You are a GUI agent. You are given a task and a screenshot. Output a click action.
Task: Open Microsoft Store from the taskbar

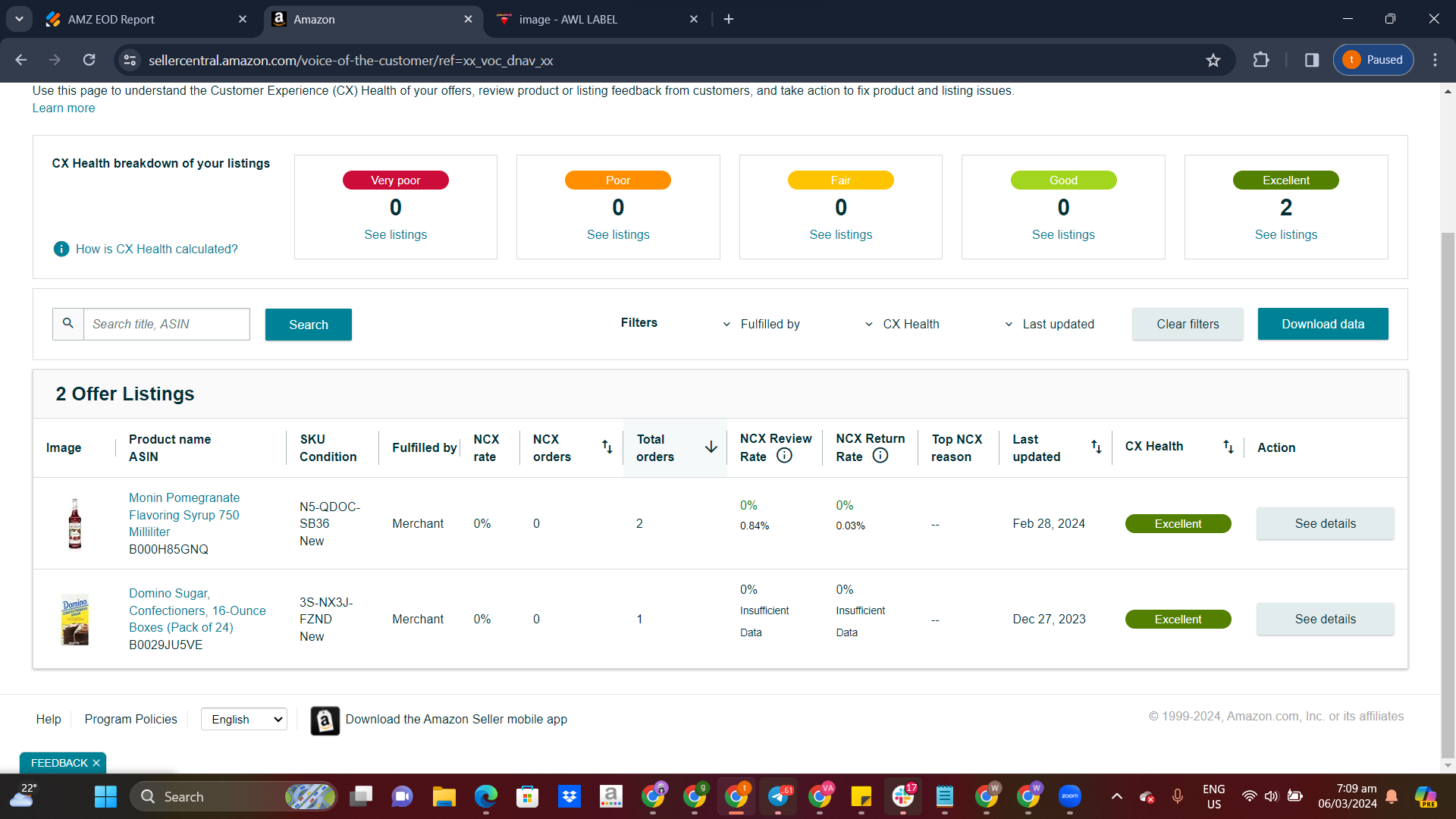coord(527,797)
